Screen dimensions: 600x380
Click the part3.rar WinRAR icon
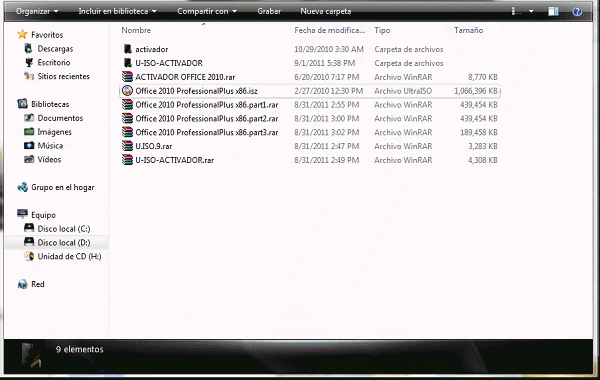coord(127,132)
